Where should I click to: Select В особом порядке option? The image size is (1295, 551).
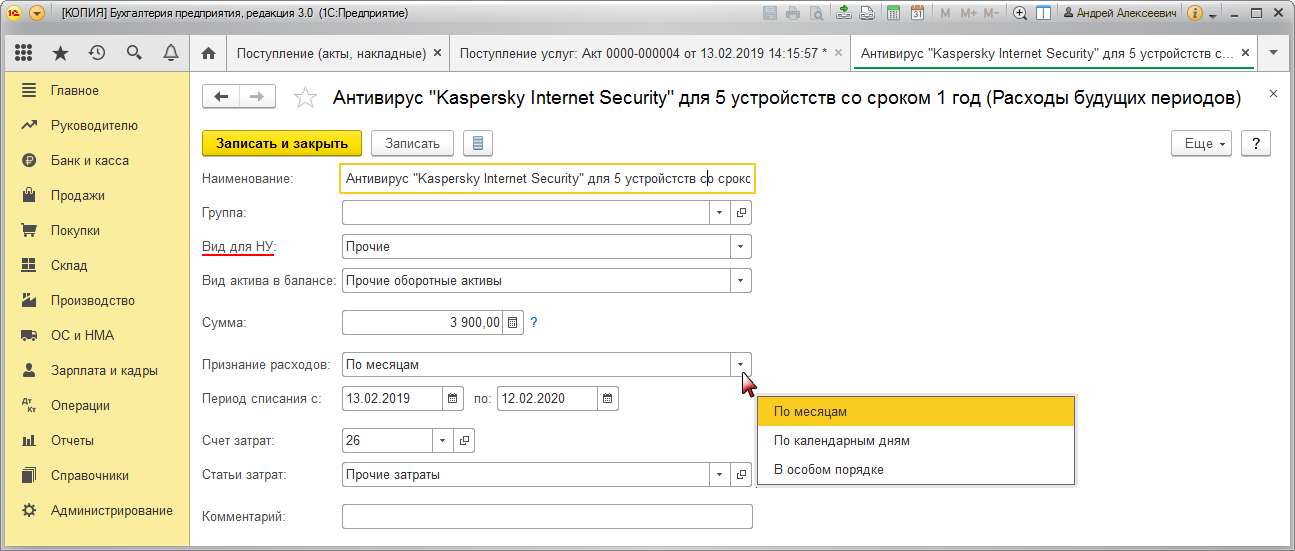[916, 469]
